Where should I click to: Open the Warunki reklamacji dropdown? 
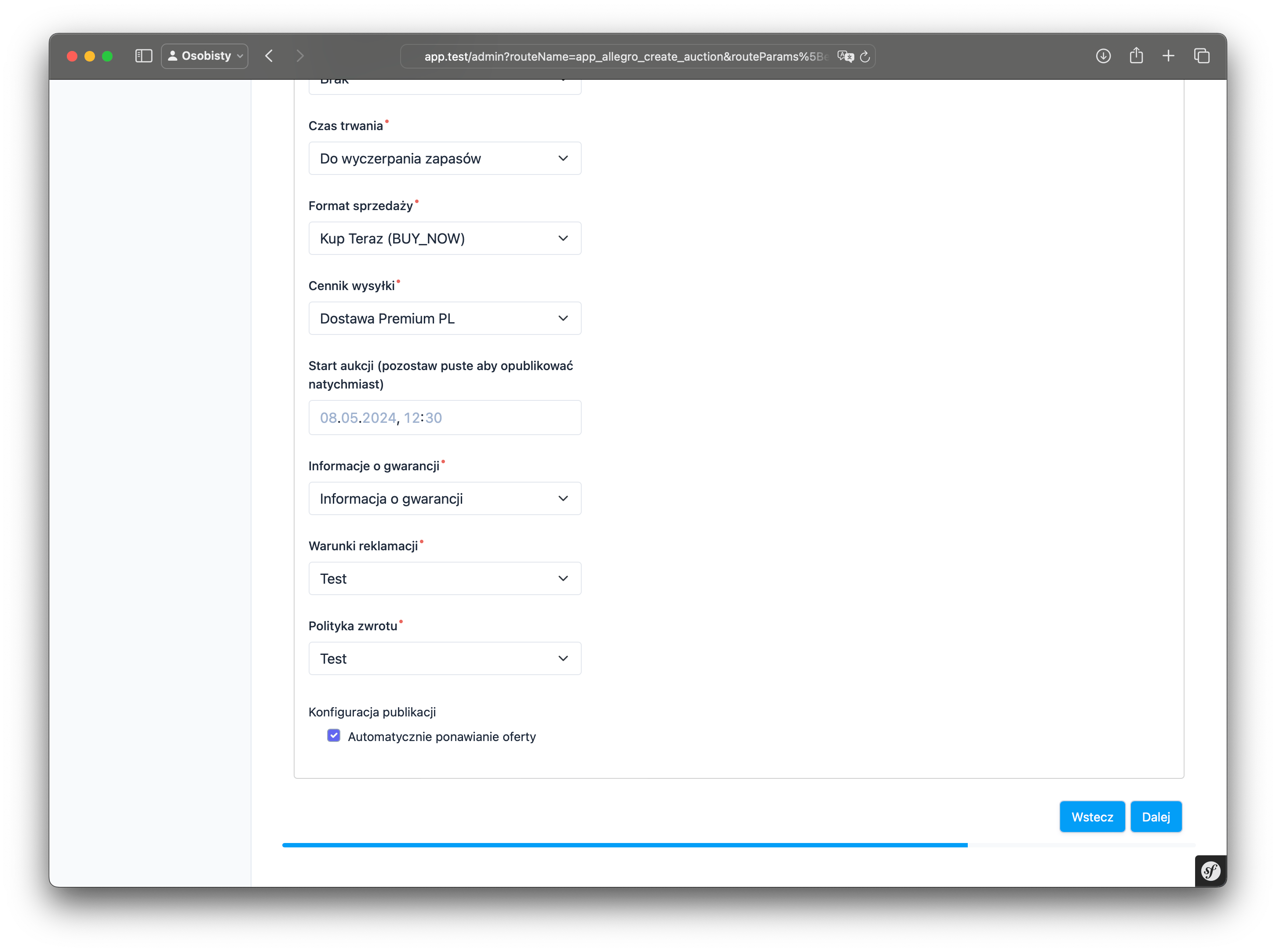pos(445,578)
